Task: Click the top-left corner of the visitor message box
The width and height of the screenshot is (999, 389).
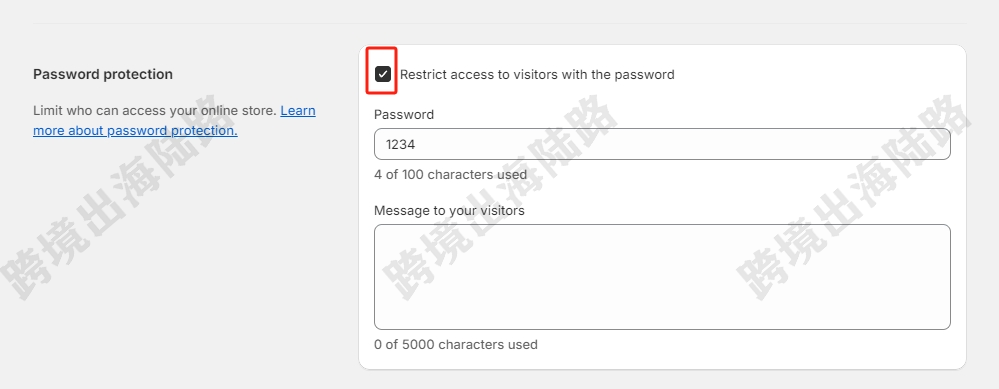Action: (381, 231)
